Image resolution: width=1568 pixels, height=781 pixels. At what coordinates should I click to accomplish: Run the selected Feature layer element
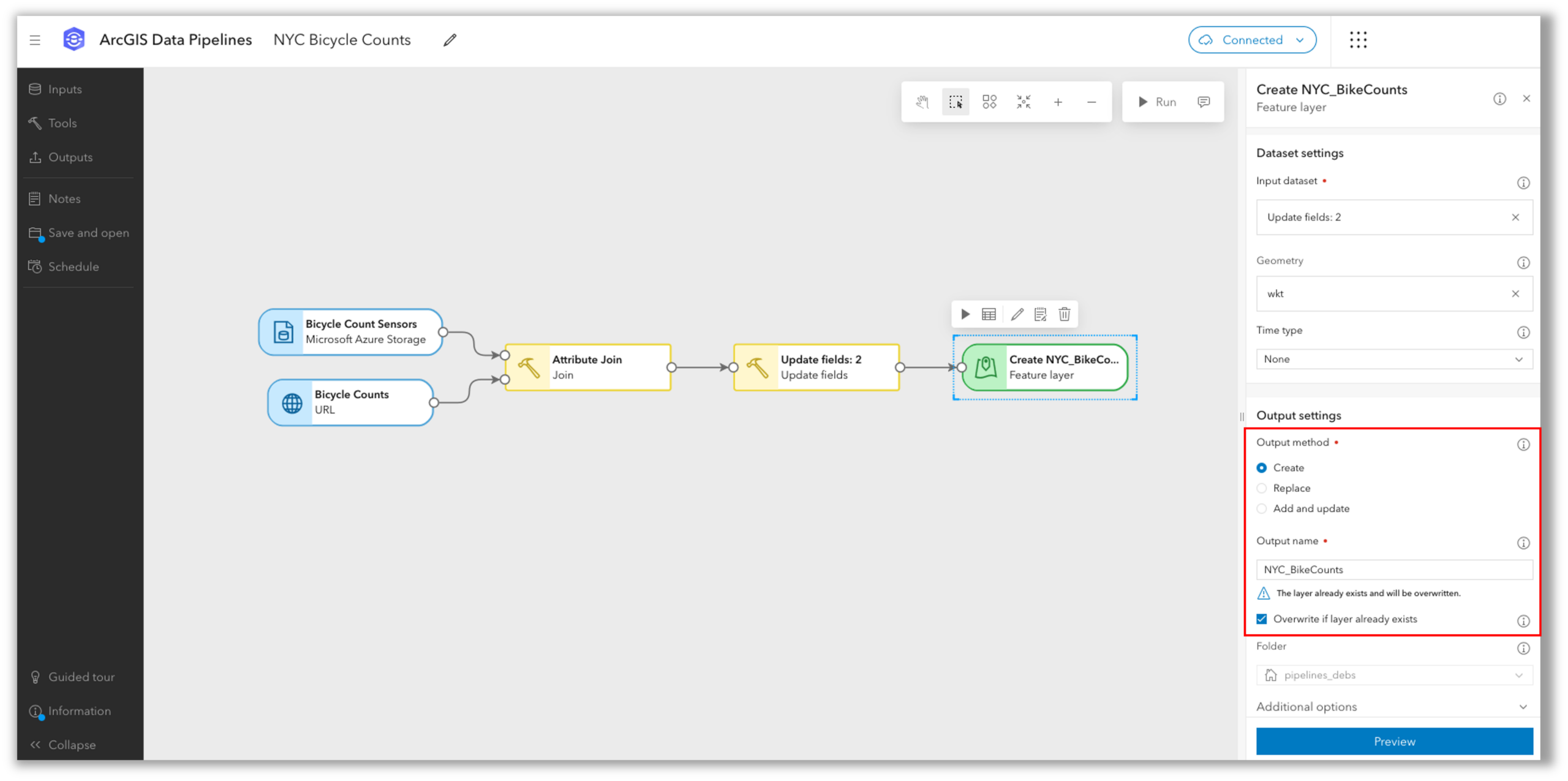(965, 314)
